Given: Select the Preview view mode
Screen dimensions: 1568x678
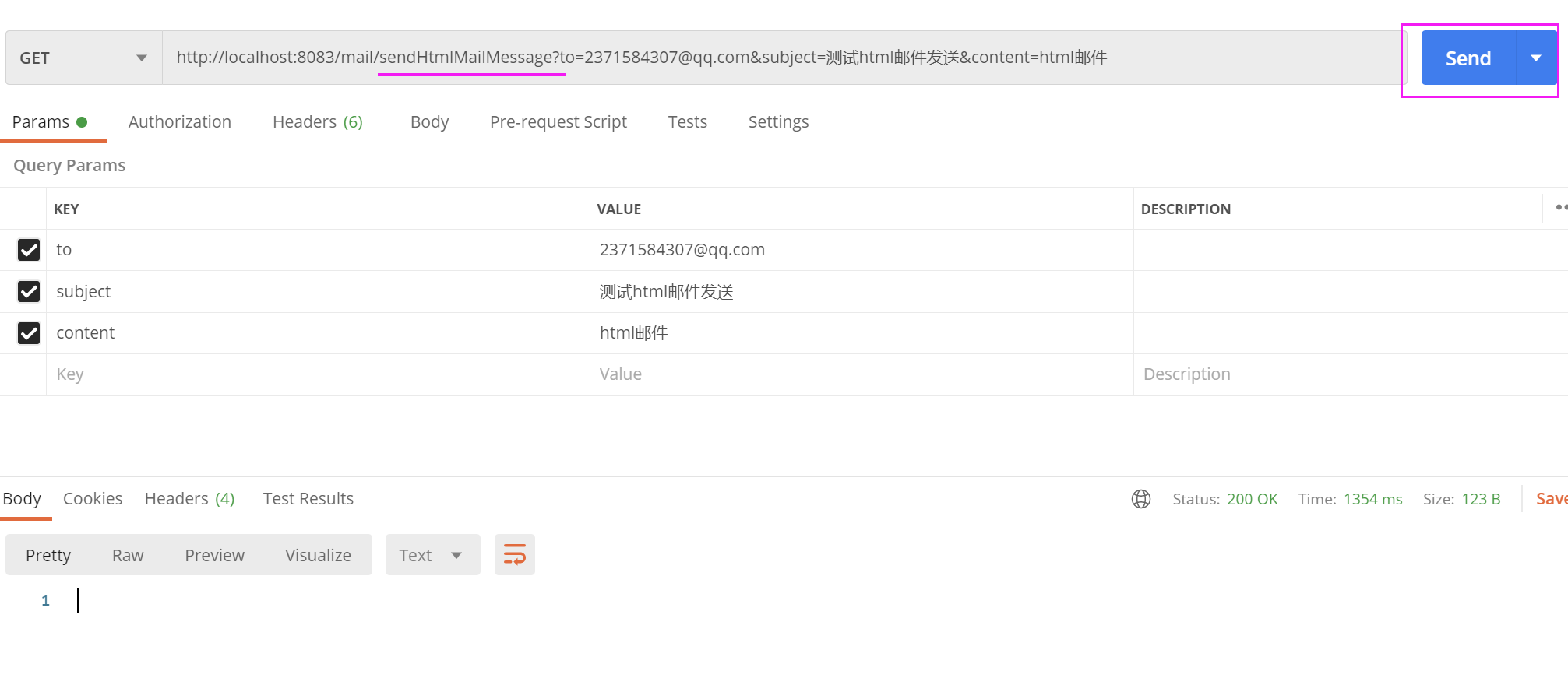Looking at the screenshot, I should coord(215,555).
